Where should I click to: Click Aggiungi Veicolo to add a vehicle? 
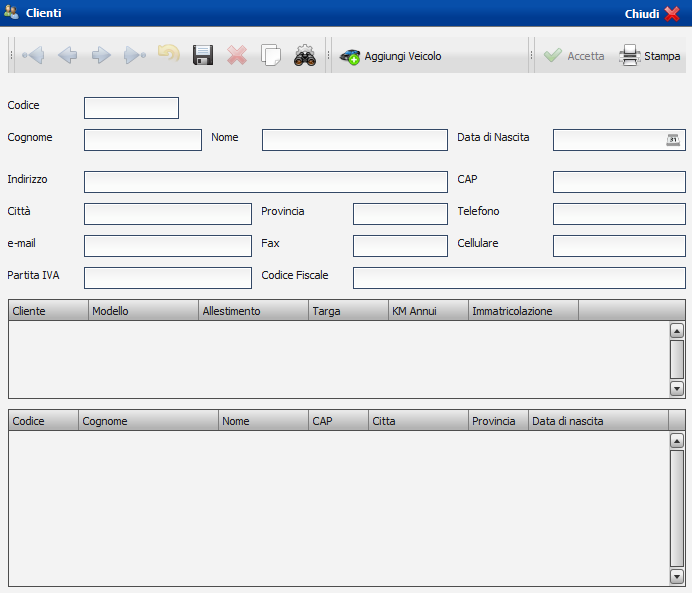point(391,56)
